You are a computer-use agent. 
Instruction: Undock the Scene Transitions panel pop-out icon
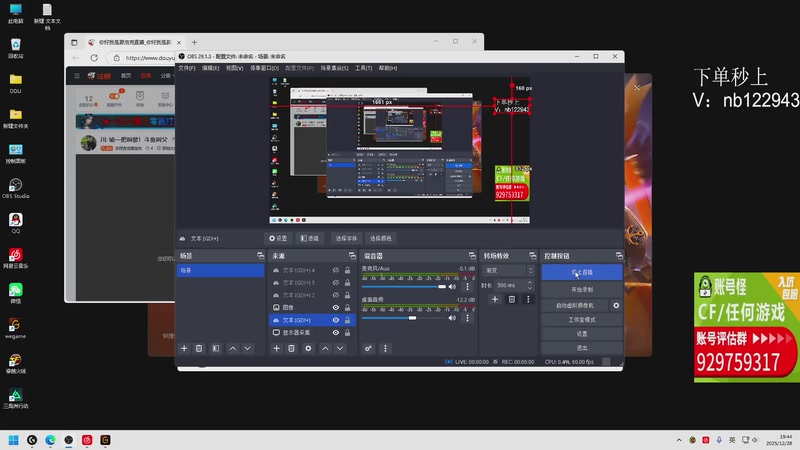click(533, 256)
